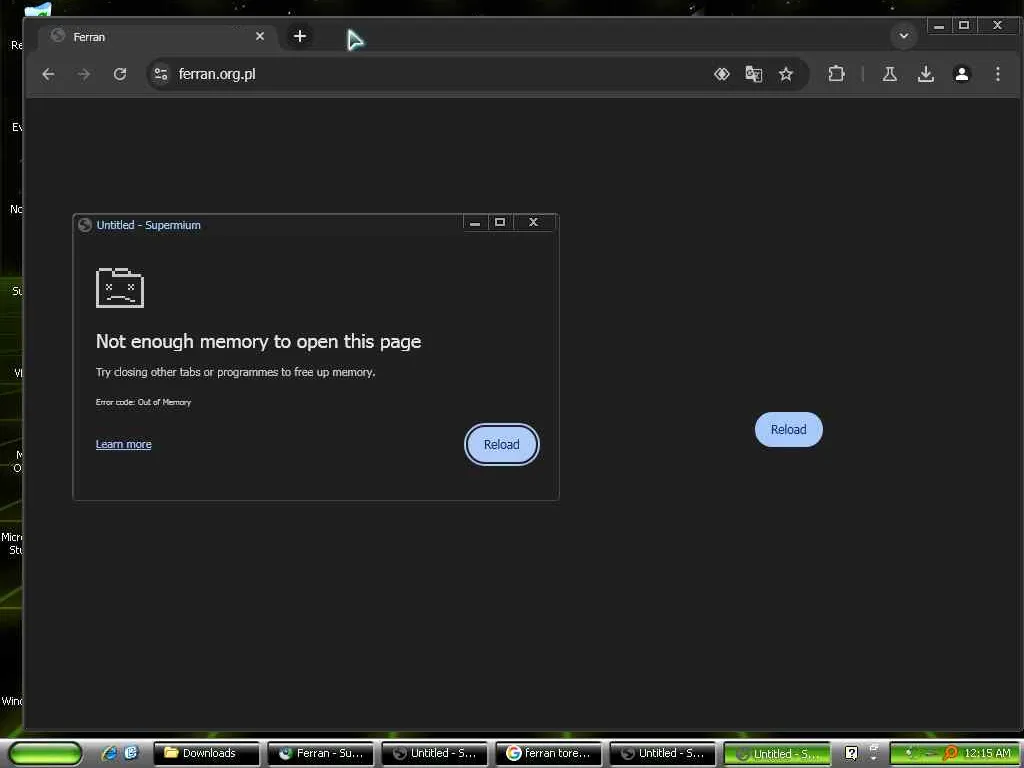
Task: Open the extensions puzzle icon
Action: click(837, 74)
